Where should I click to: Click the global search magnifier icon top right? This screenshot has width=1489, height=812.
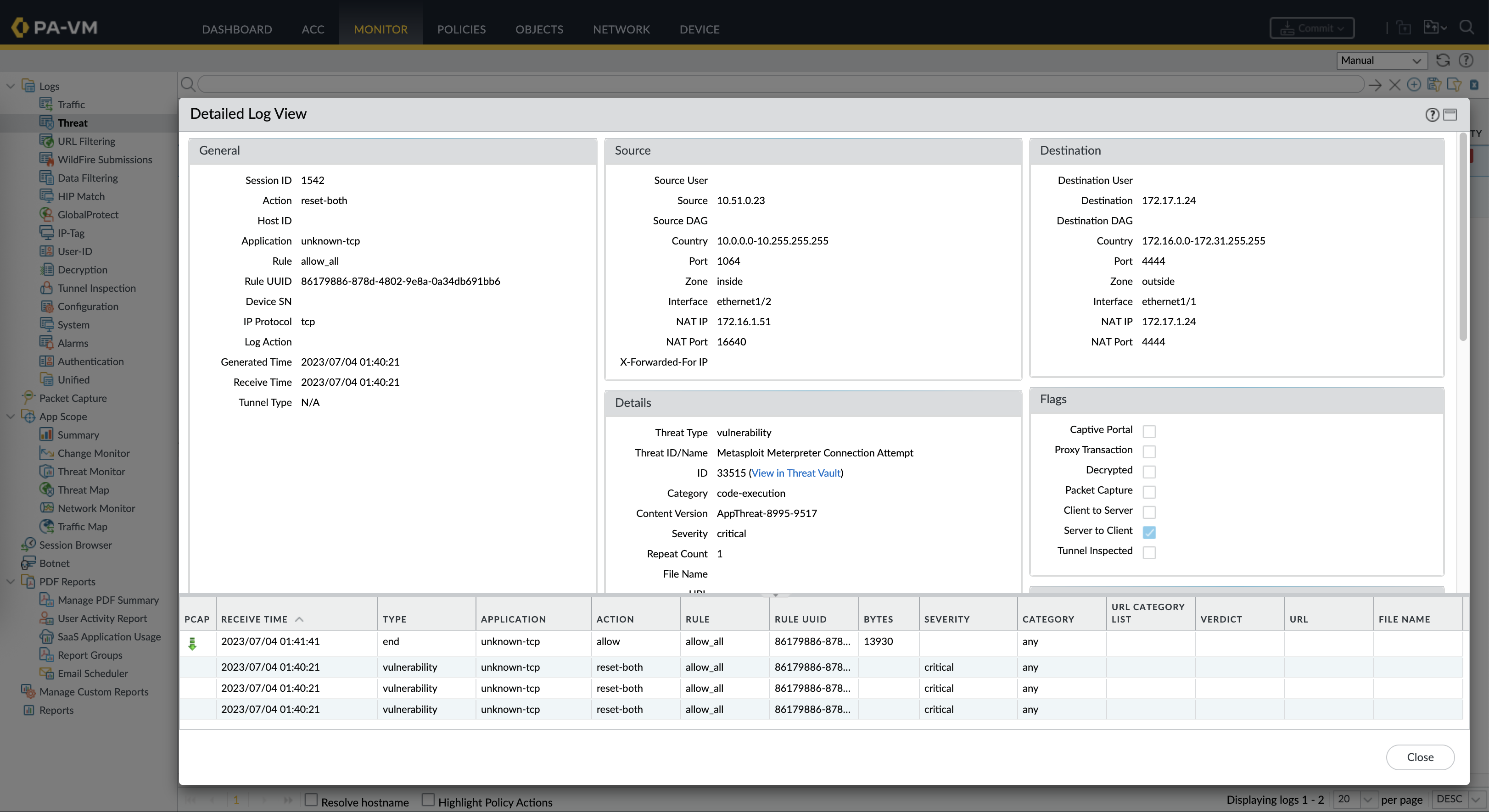click(1466, 28)
